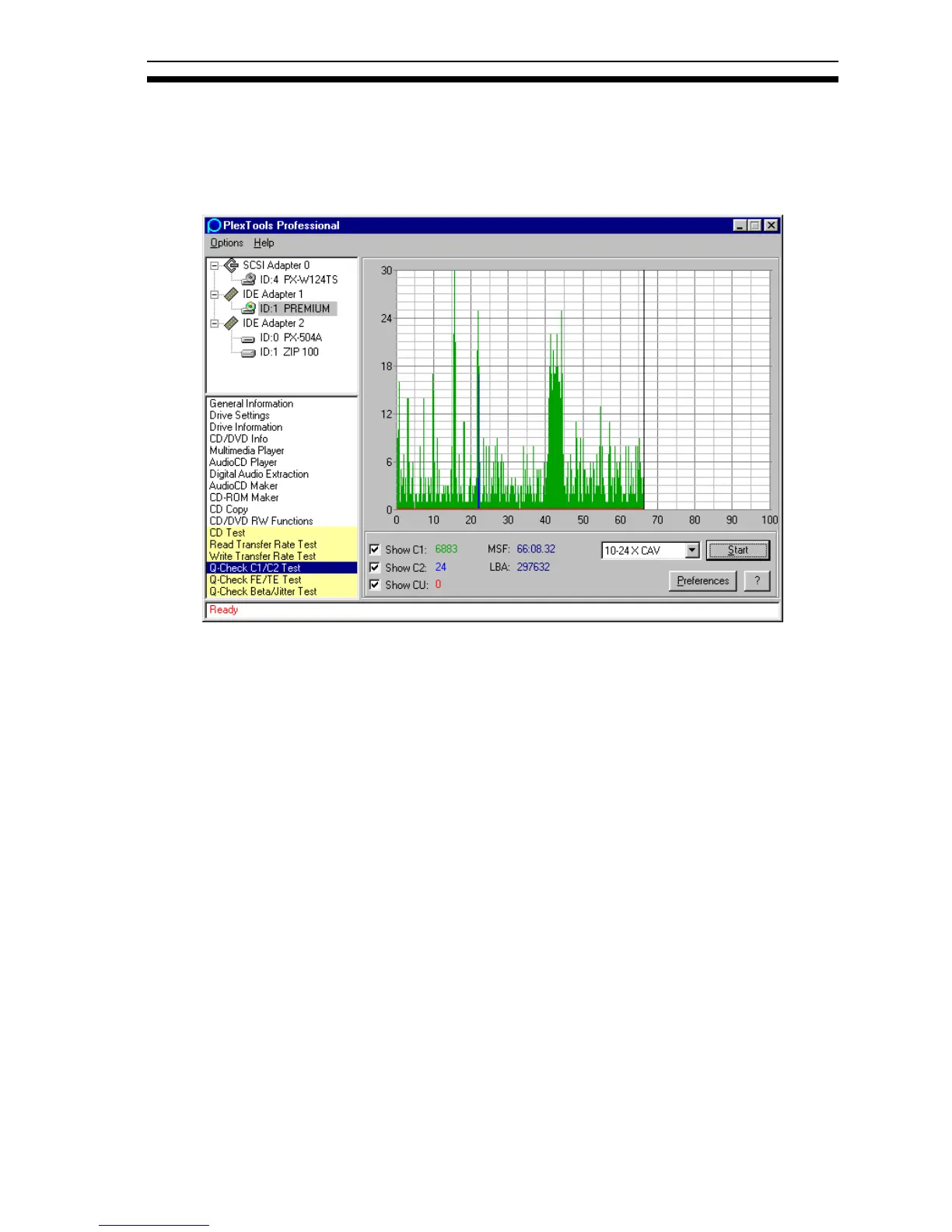This screenshot has width=952, height=1232.
Task: Open CD-ROM Maker
Action: point(244,497)
